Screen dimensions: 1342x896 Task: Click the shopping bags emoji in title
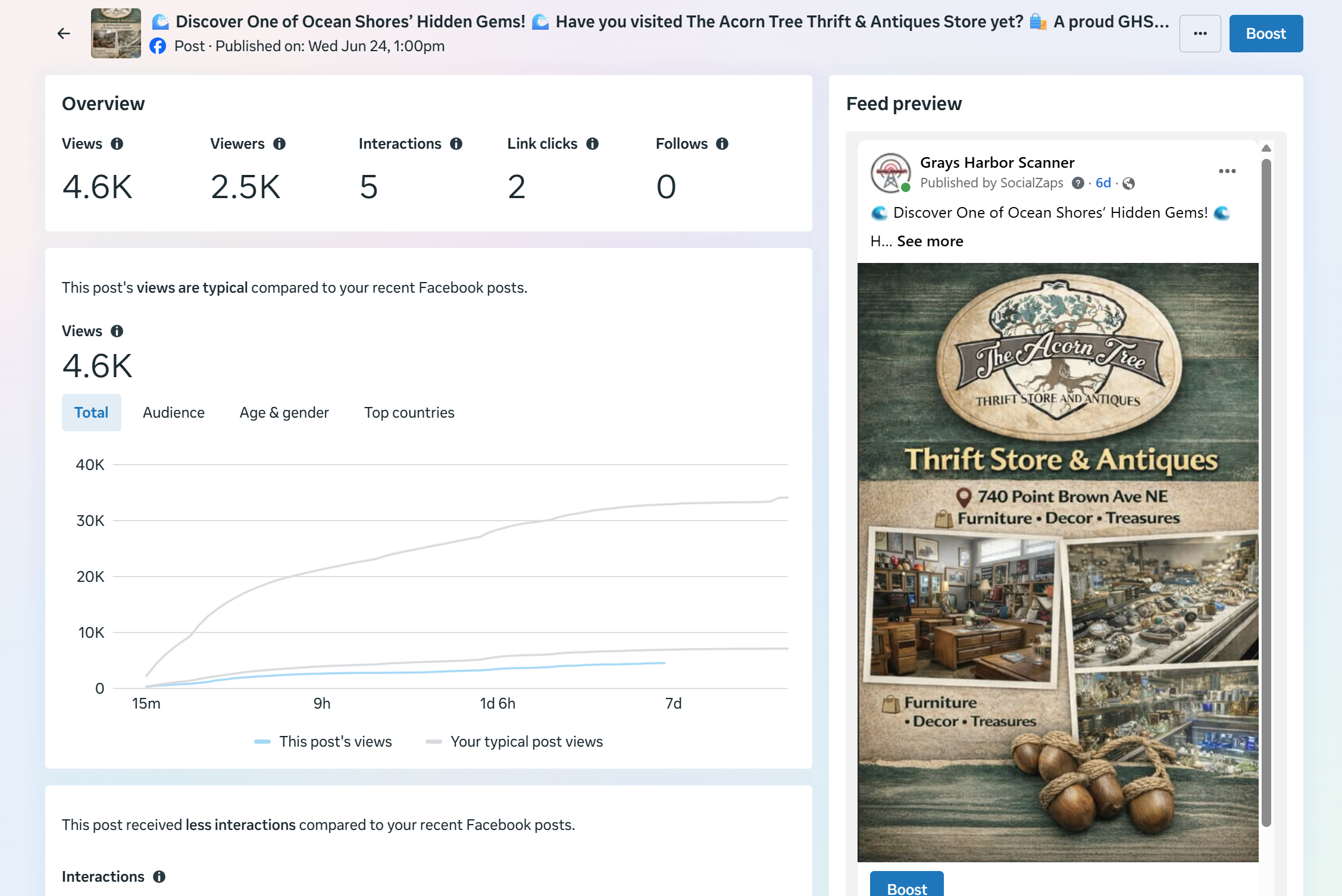(x=1038, y=22)
